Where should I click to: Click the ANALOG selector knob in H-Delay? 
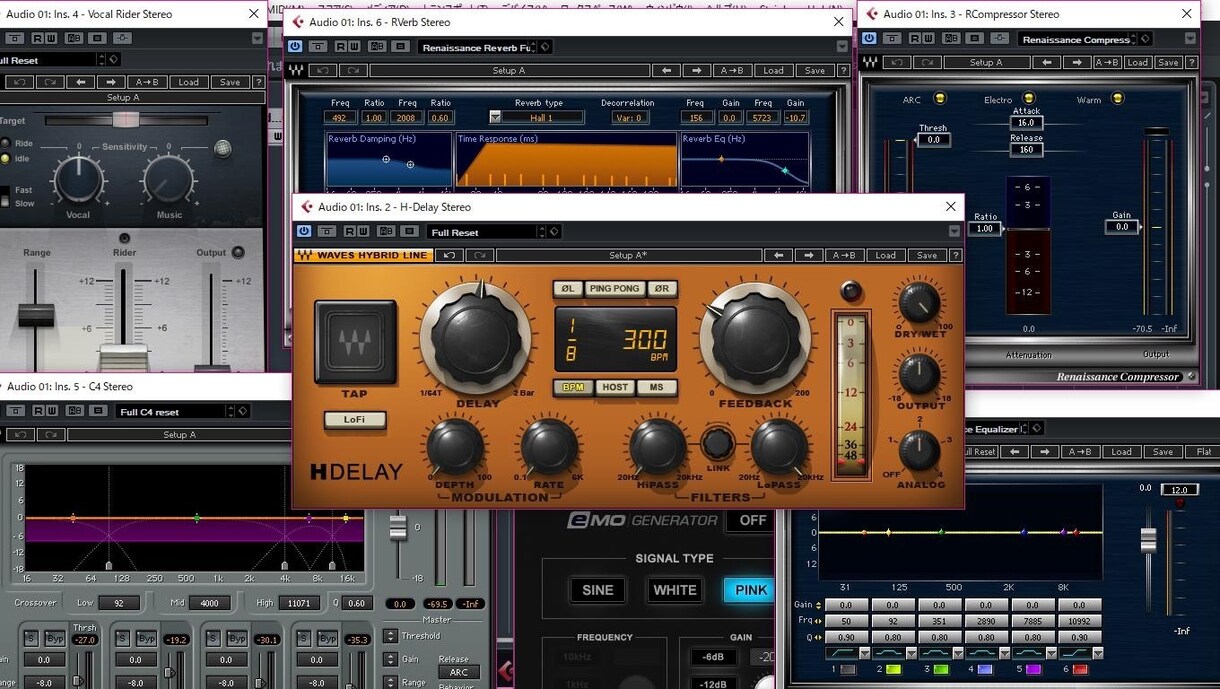click(920, 451)
